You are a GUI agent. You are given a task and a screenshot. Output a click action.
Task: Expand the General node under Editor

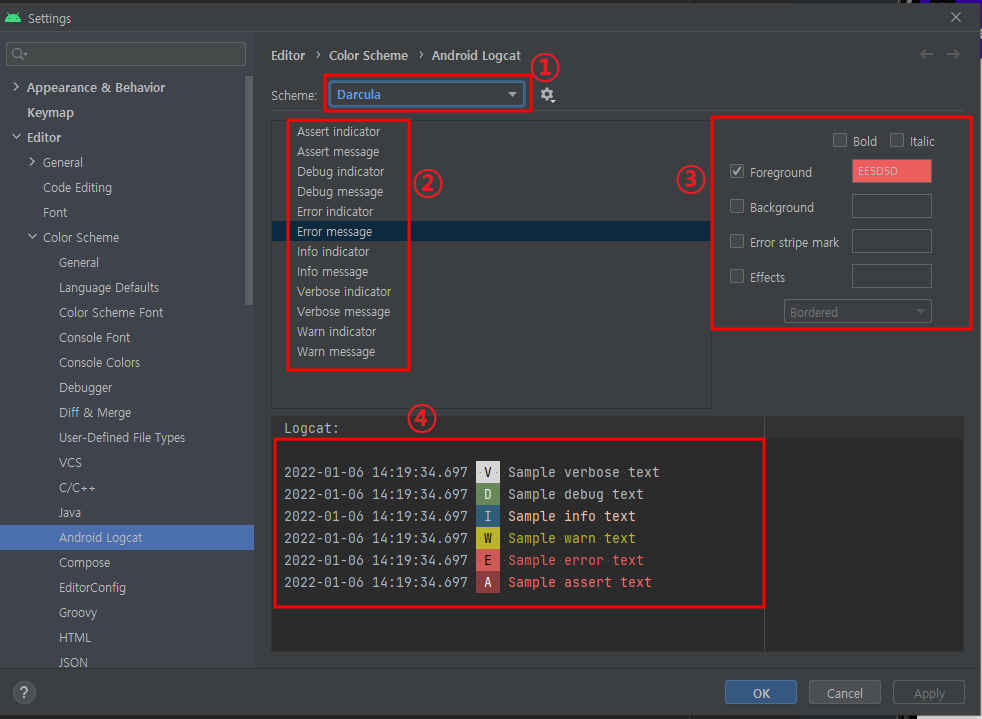pos(32,162)
